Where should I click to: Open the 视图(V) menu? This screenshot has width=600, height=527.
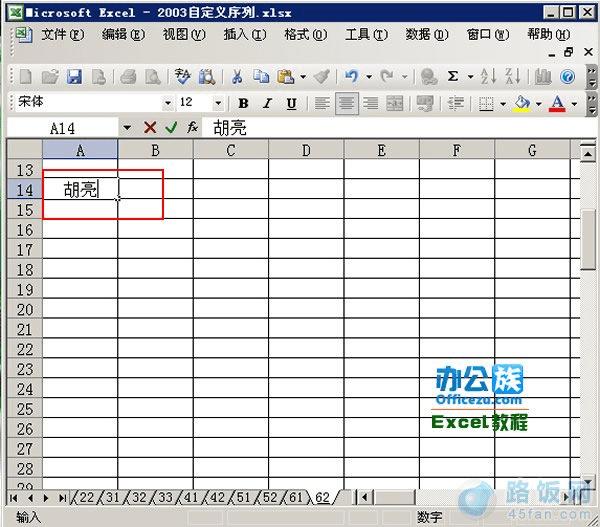point(184,35)
